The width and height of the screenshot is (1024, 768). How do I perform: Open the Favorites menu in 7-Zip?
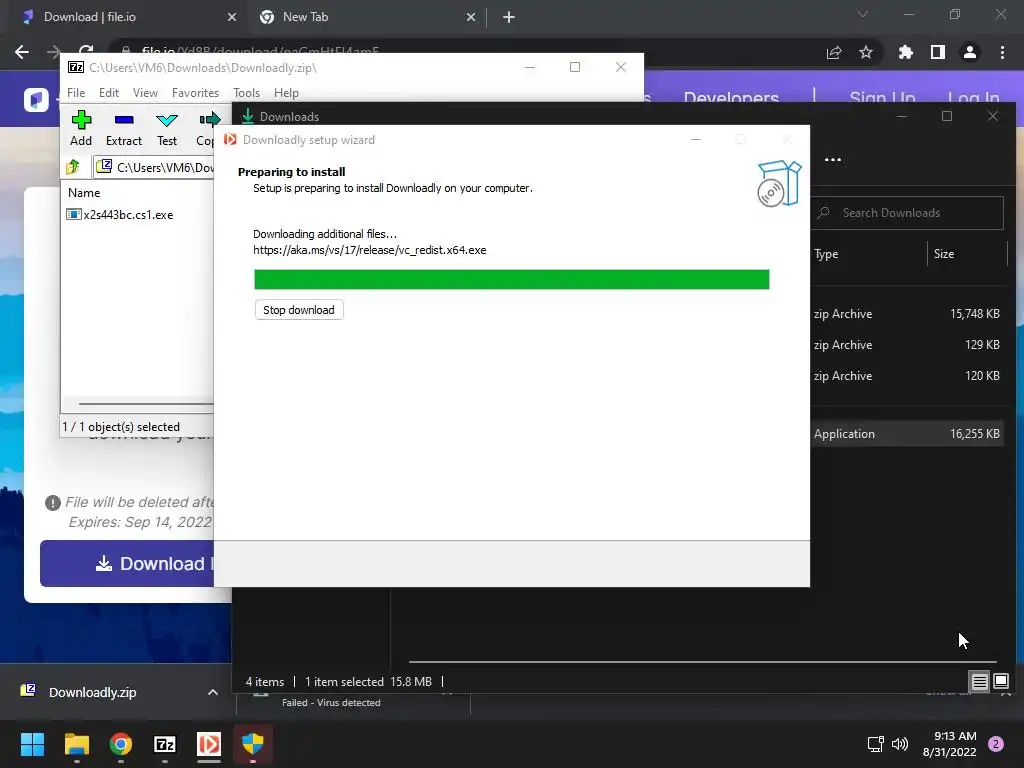(x=195, y=93)
